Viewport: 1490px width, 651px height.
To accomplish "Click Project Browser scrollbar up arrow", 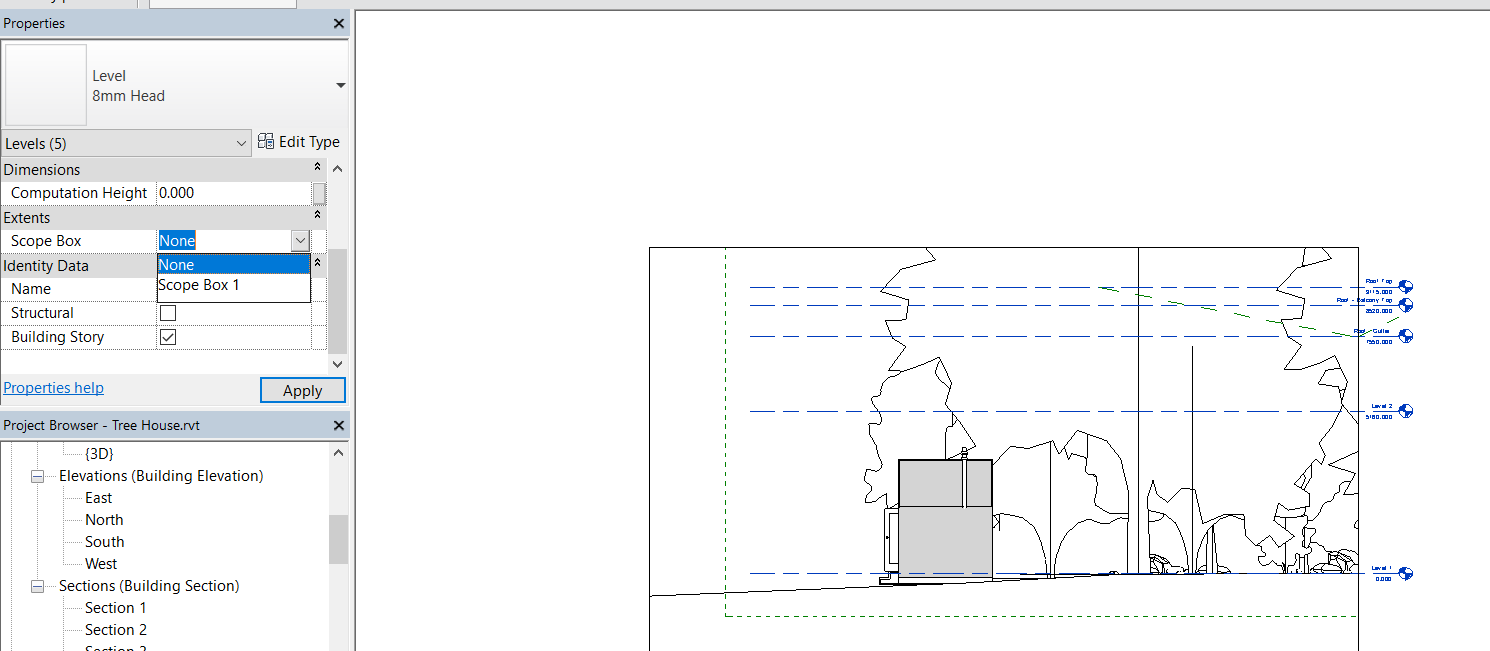I will (338, 453).
